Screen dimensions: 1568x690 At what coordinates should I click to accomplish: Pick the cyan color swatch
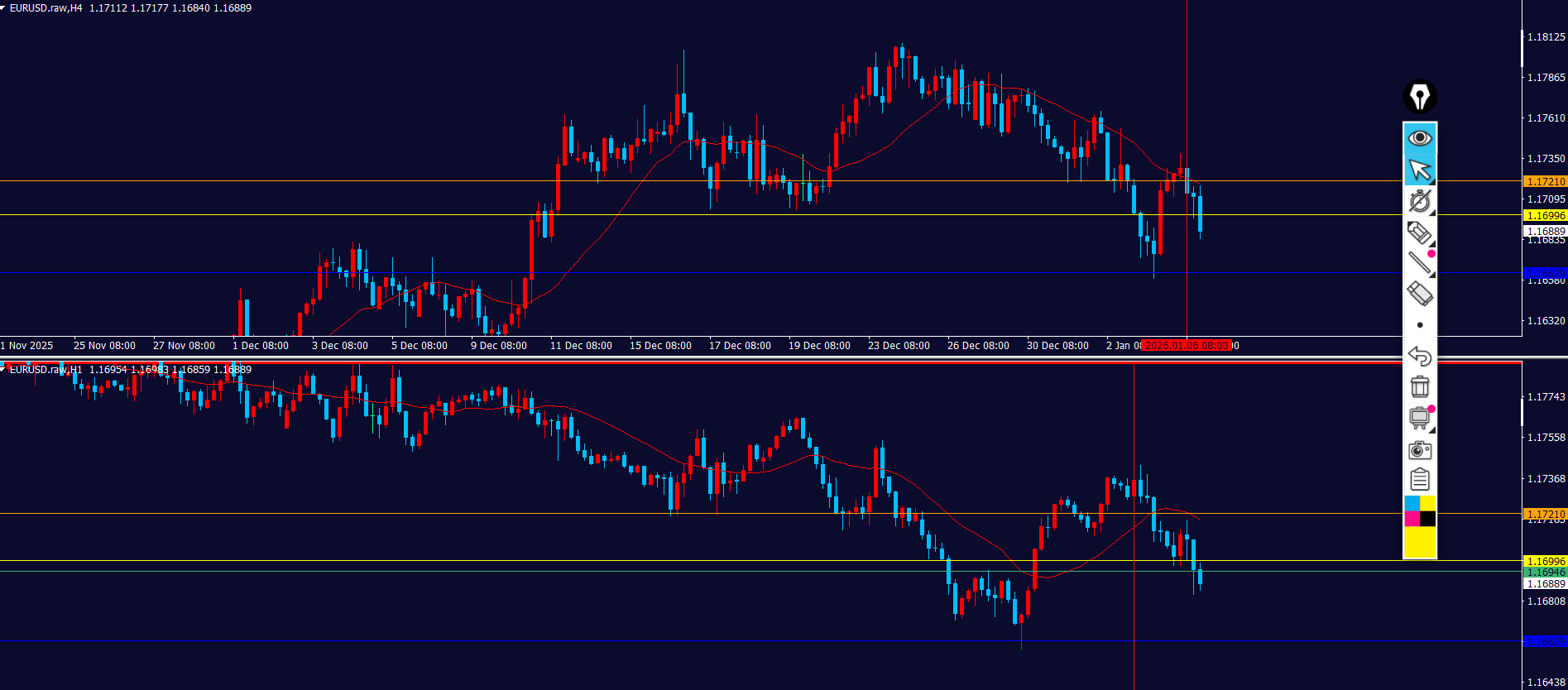coord(1412,503)
